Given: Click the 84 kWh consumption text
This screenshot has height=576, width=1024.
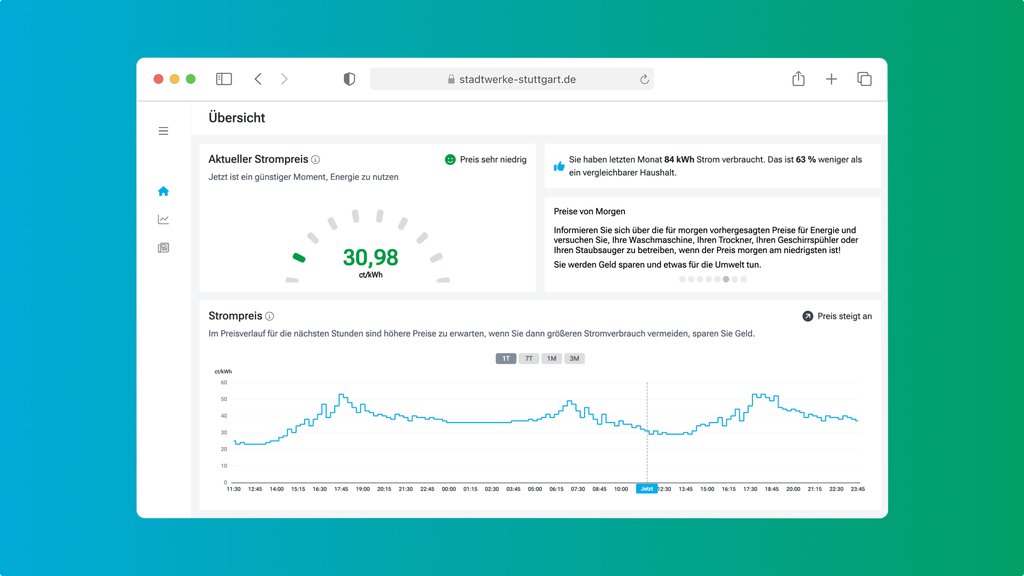Looking at the screenshot, I should pos(679,159).
